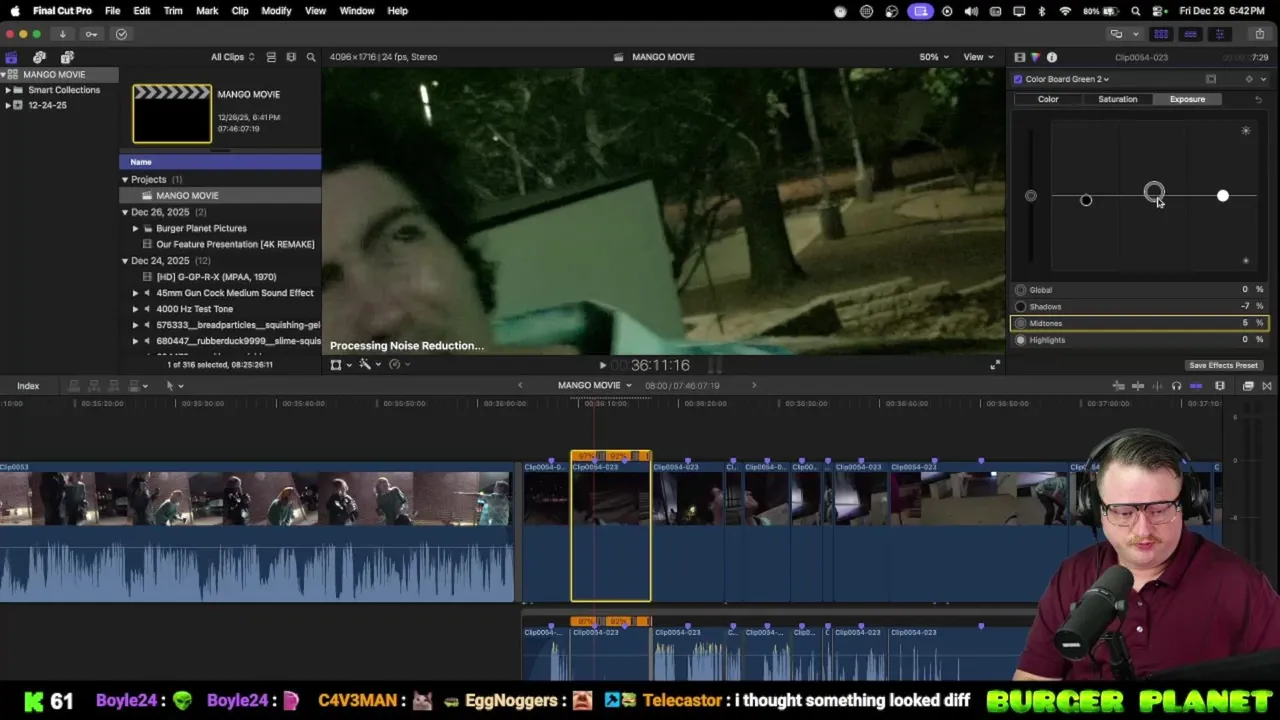The width and height of the screenshot is (1280, 720).
Task: Open background tasks checkmark button
Action: point(121,34)
